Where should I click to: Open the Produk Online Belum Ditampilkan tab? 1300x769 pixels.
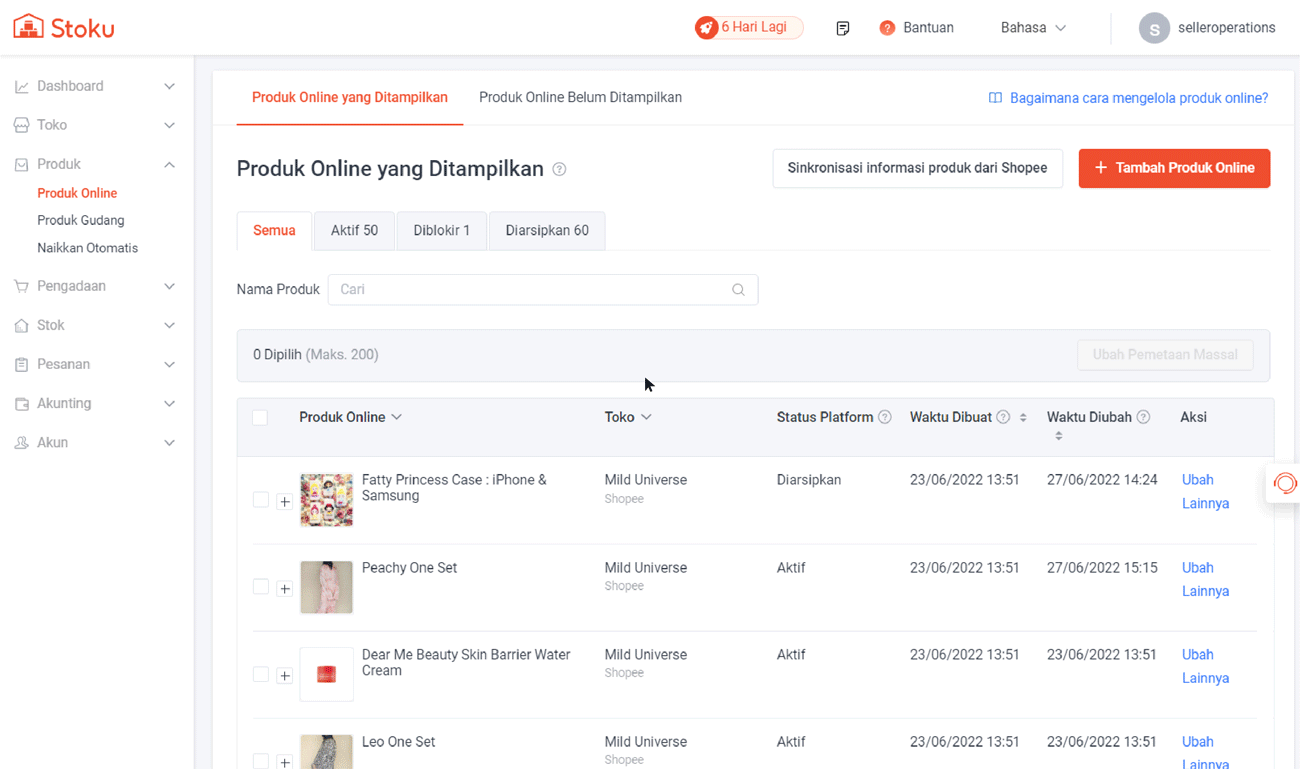click(x=580, y=97)
